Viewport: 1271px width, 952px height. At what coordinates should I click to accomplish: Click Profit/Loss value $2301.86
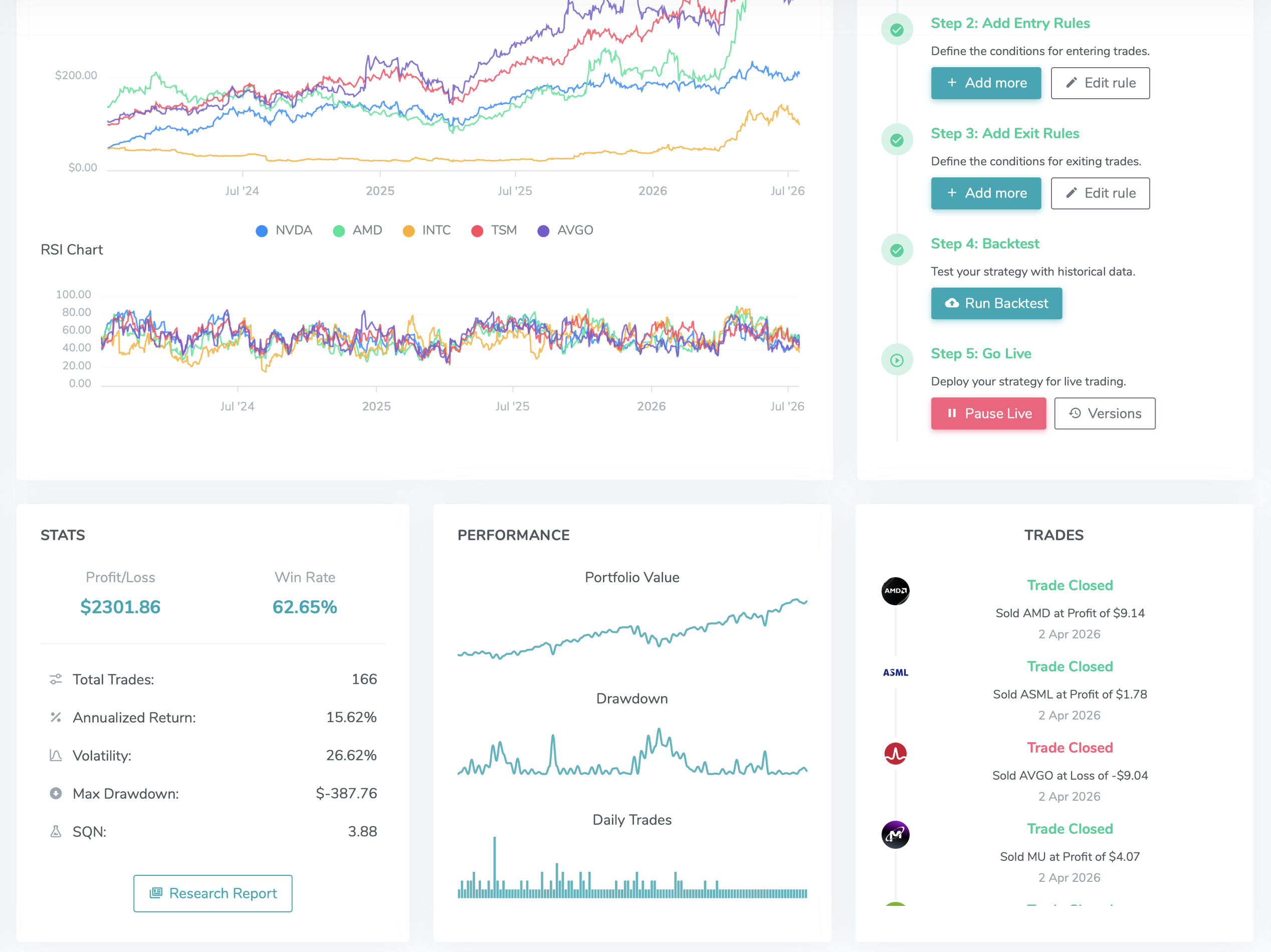tap(120, 607)
